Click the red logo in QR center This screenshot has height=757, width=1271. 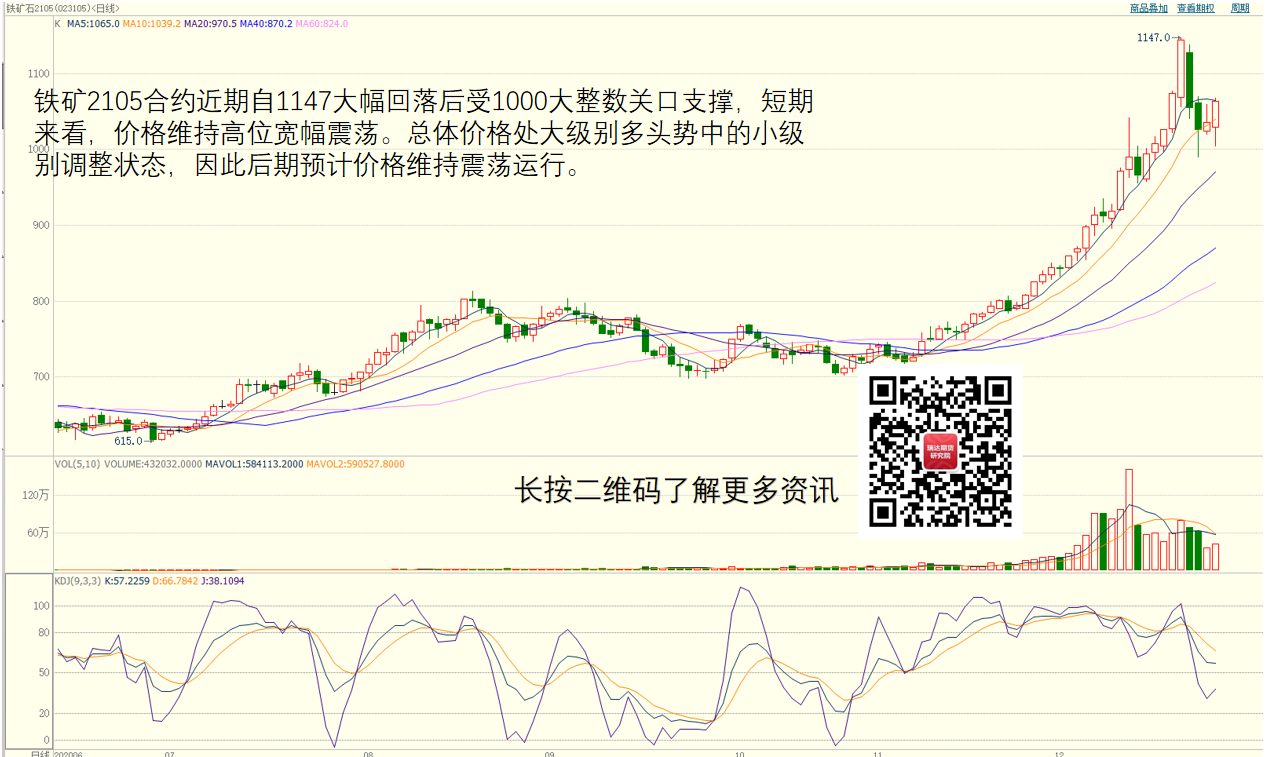(940, 452)
